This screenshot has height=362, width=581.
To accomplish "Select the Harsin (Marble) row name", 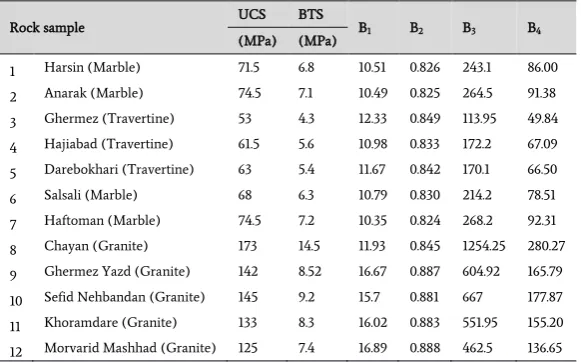I will tap(92, 67).
